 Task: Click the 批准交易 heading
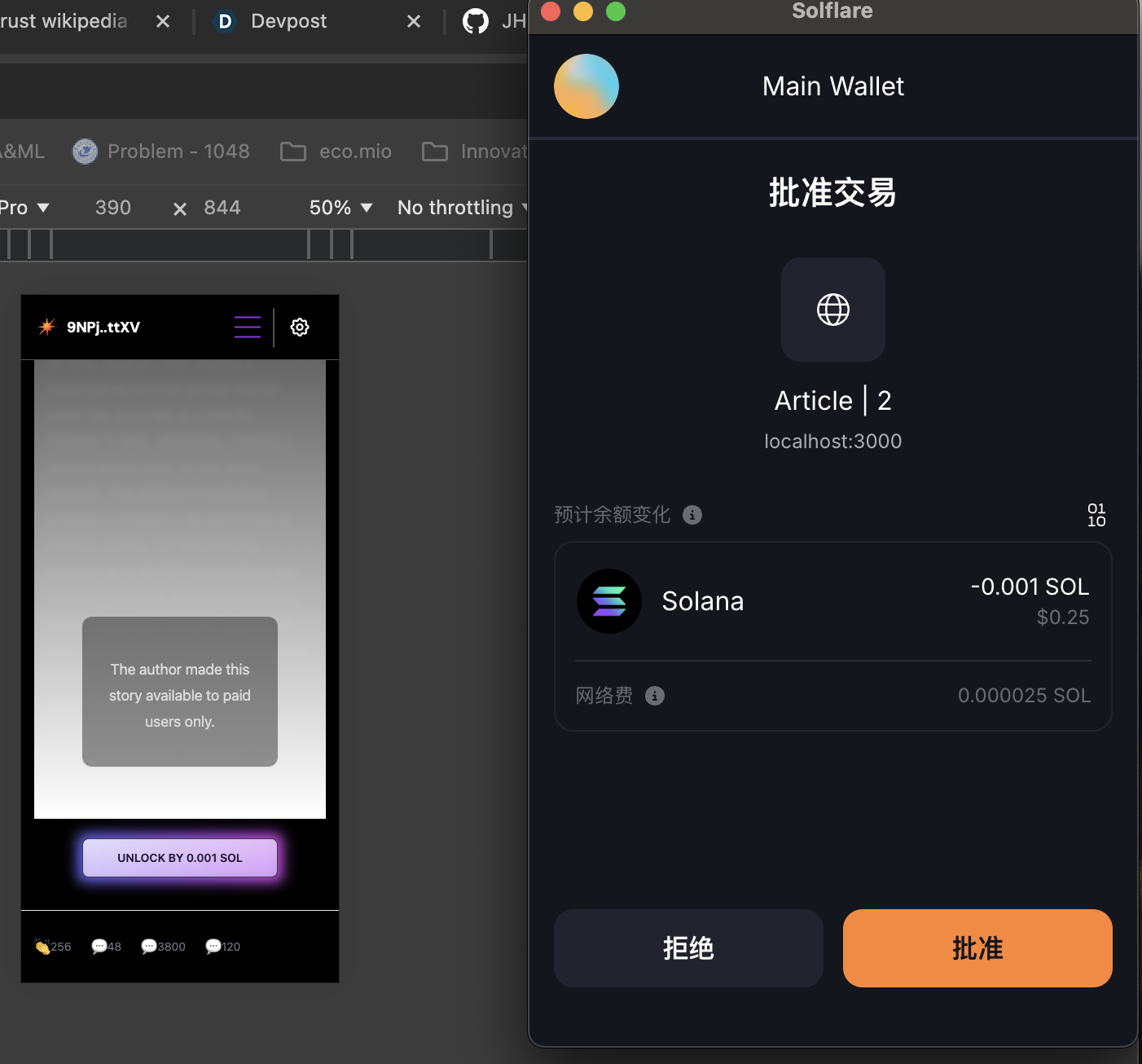coord(833,193)
